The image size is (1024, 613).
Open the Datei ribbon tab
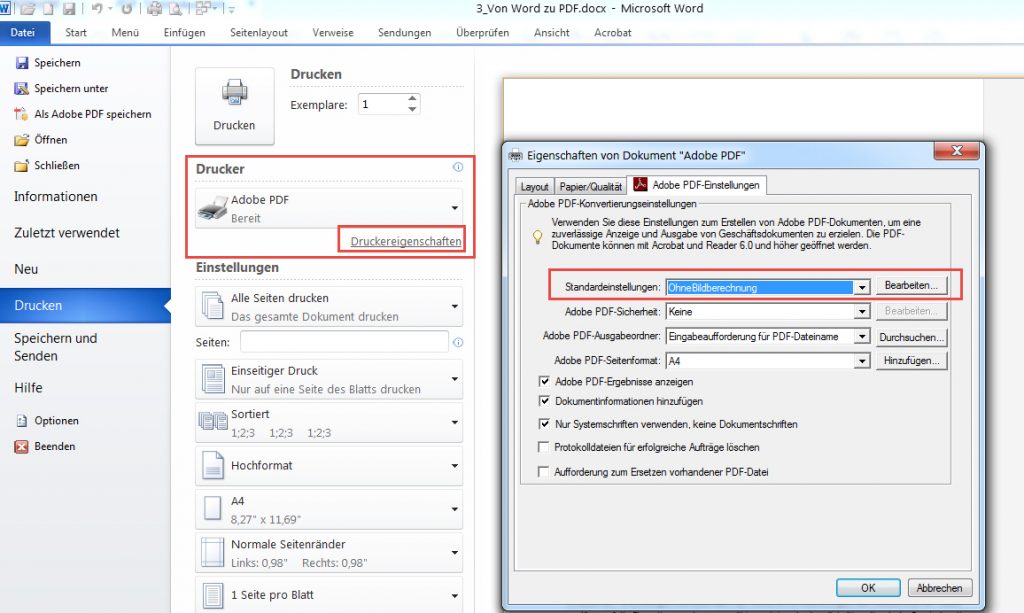click(x=24, y=33)
